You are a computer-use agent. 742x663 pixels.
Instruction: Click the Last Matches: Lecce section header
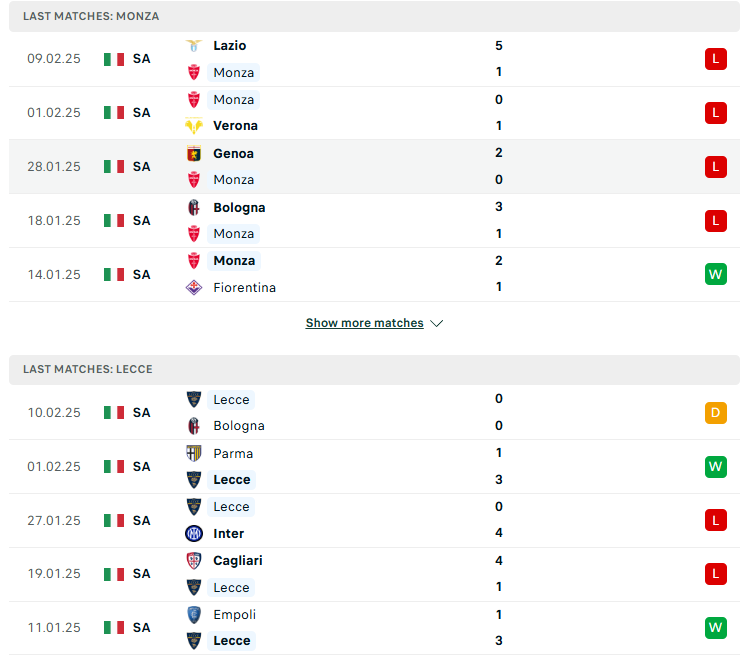[374, 370]
